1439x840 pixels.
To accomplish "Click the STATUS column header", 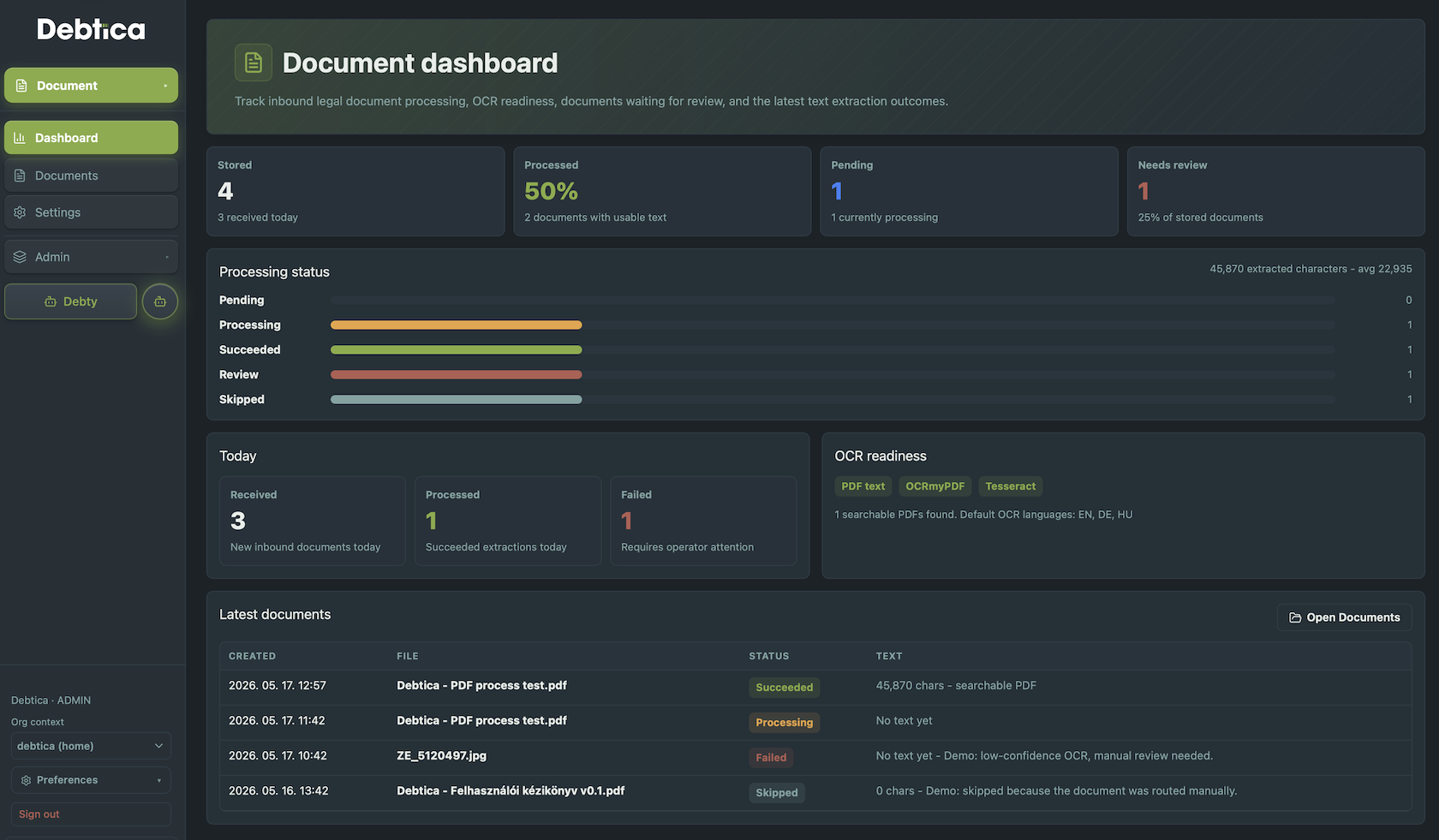I will 769,656.
